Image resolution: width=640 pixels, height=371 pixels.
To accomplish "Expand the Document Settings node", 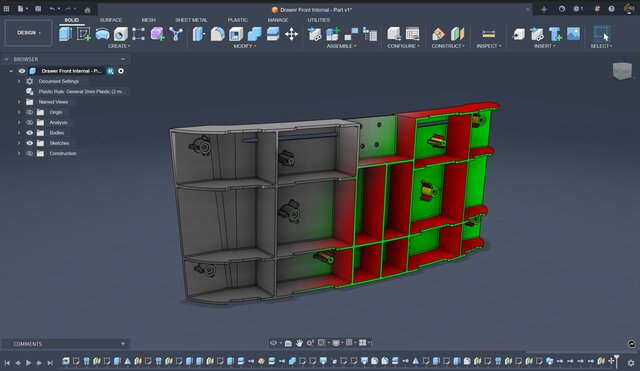I will tap(19, 81).
